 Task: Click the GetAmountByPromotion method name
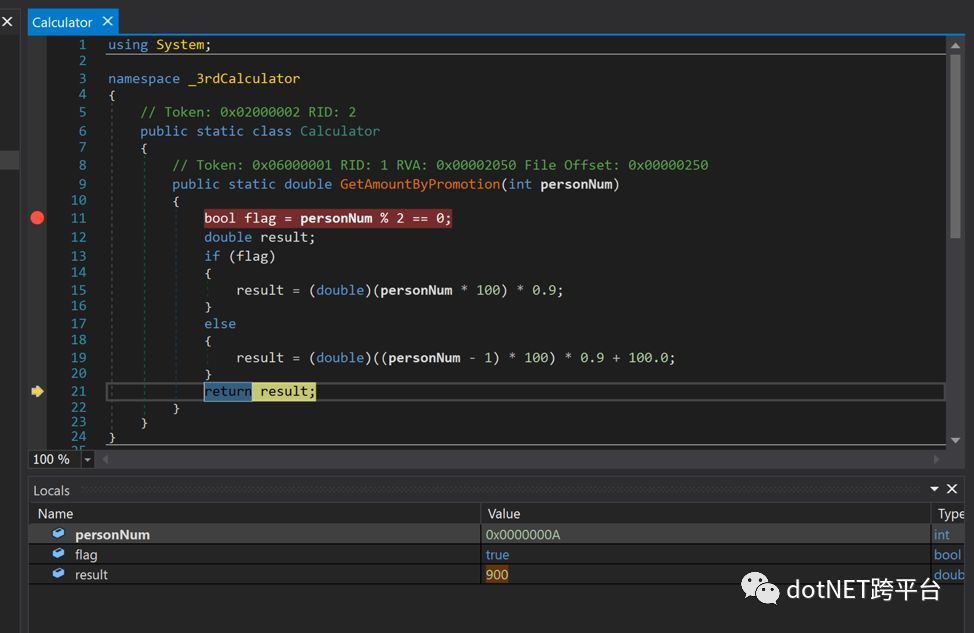(420, 184)
